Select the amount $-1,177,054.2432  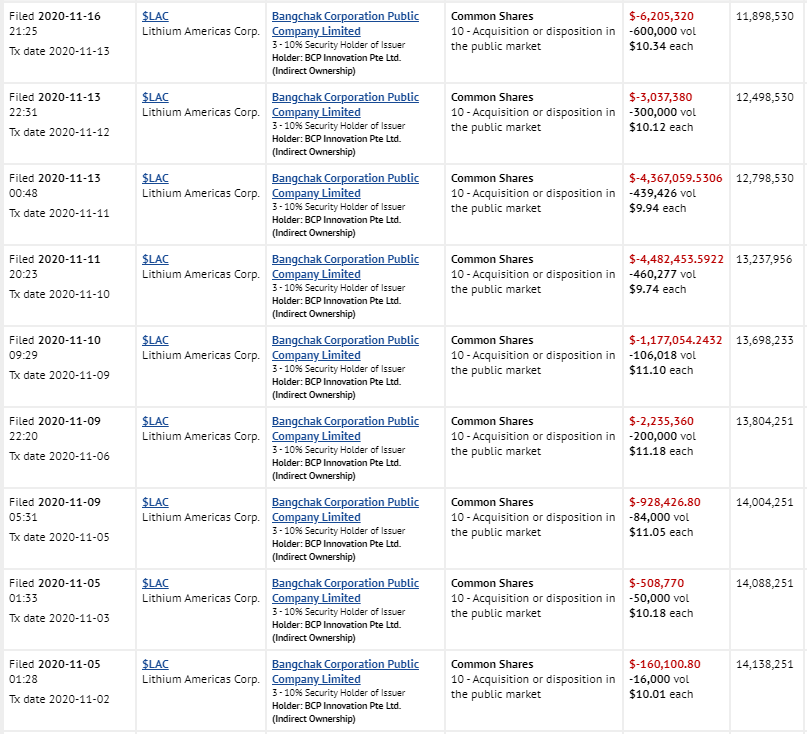tap(676, 340)
